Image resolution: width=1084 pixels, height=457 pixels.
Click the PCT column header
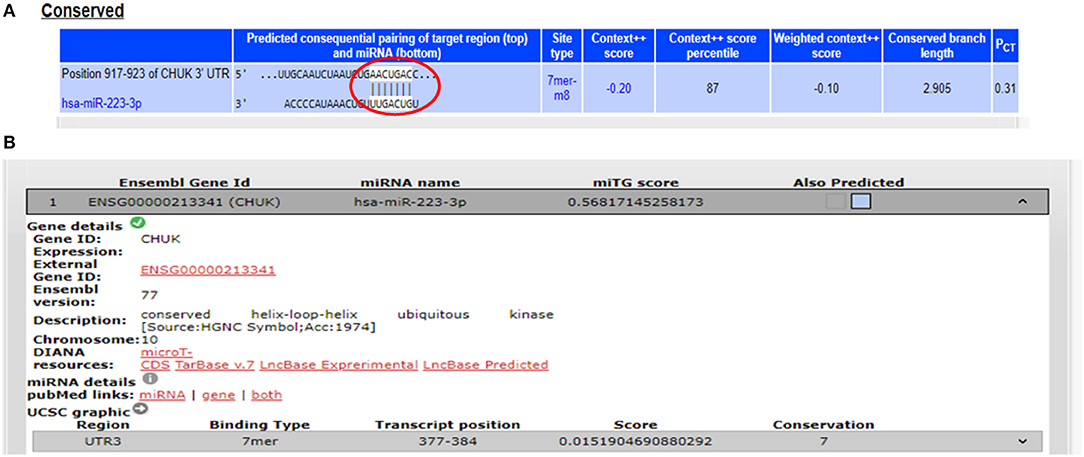(x=1004, y=47)
